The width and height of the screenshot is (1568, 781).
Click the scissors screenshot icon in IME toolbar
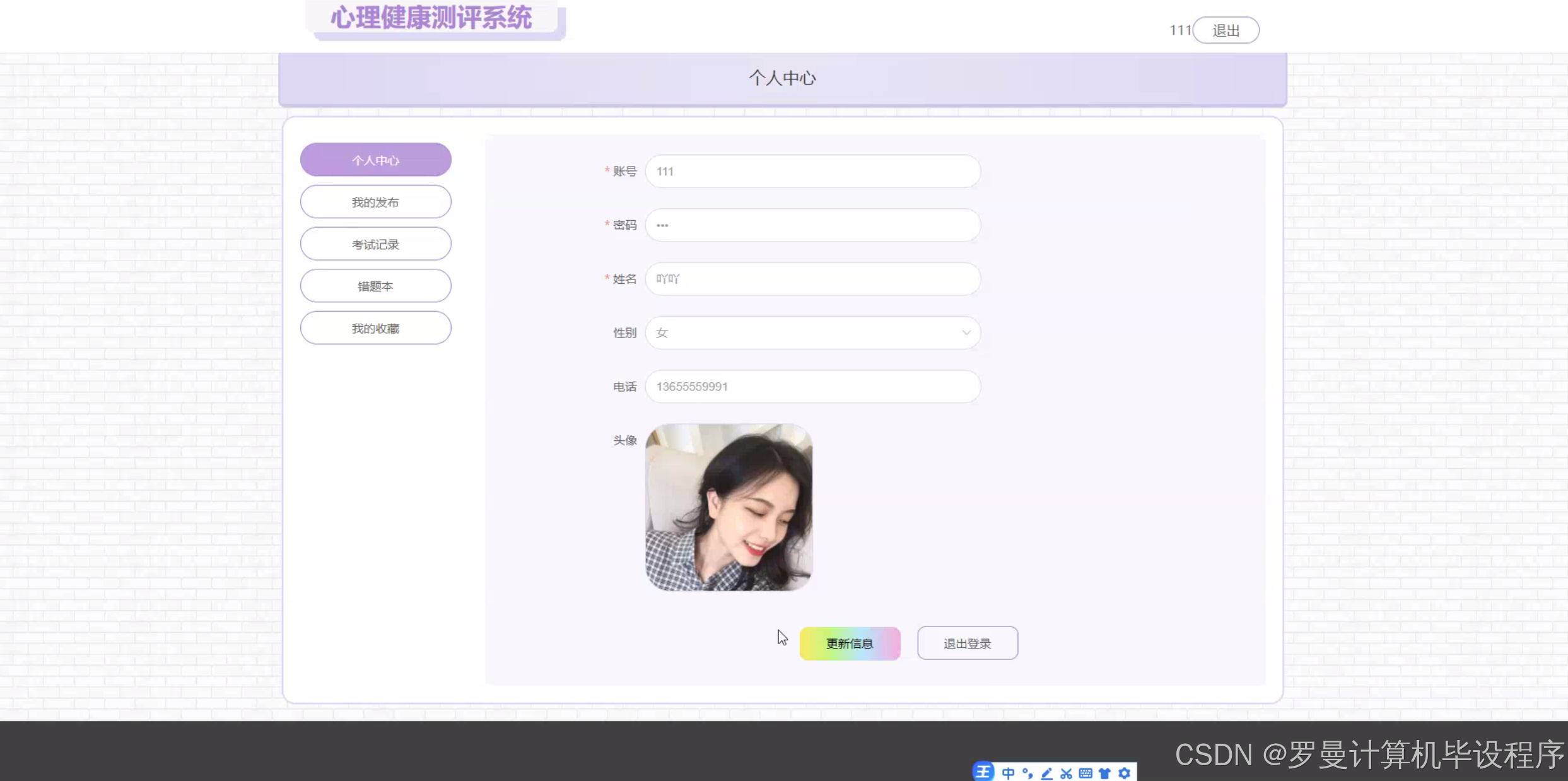point(1066,773)
